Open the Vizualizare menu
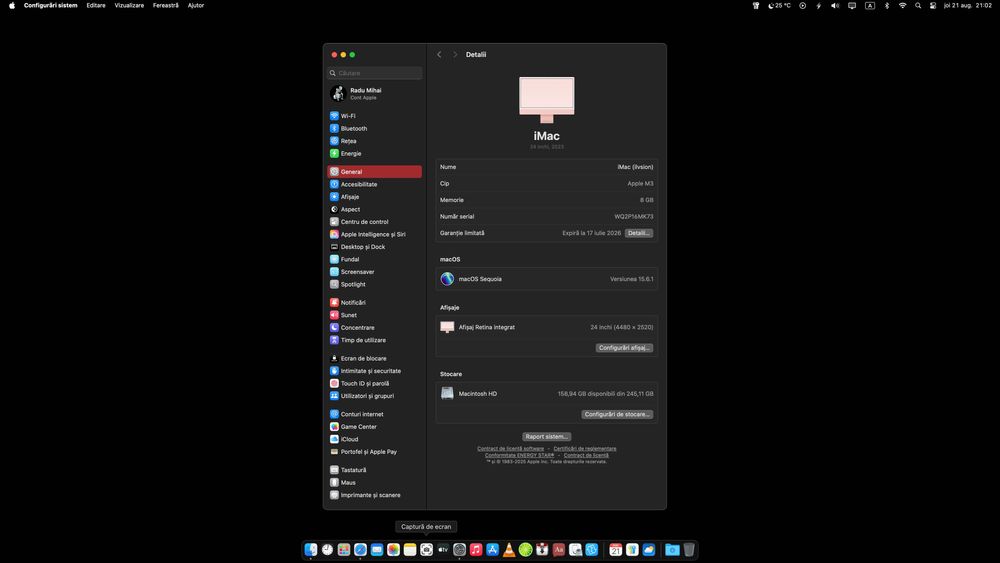1000x563 pixels. point(129,5)
